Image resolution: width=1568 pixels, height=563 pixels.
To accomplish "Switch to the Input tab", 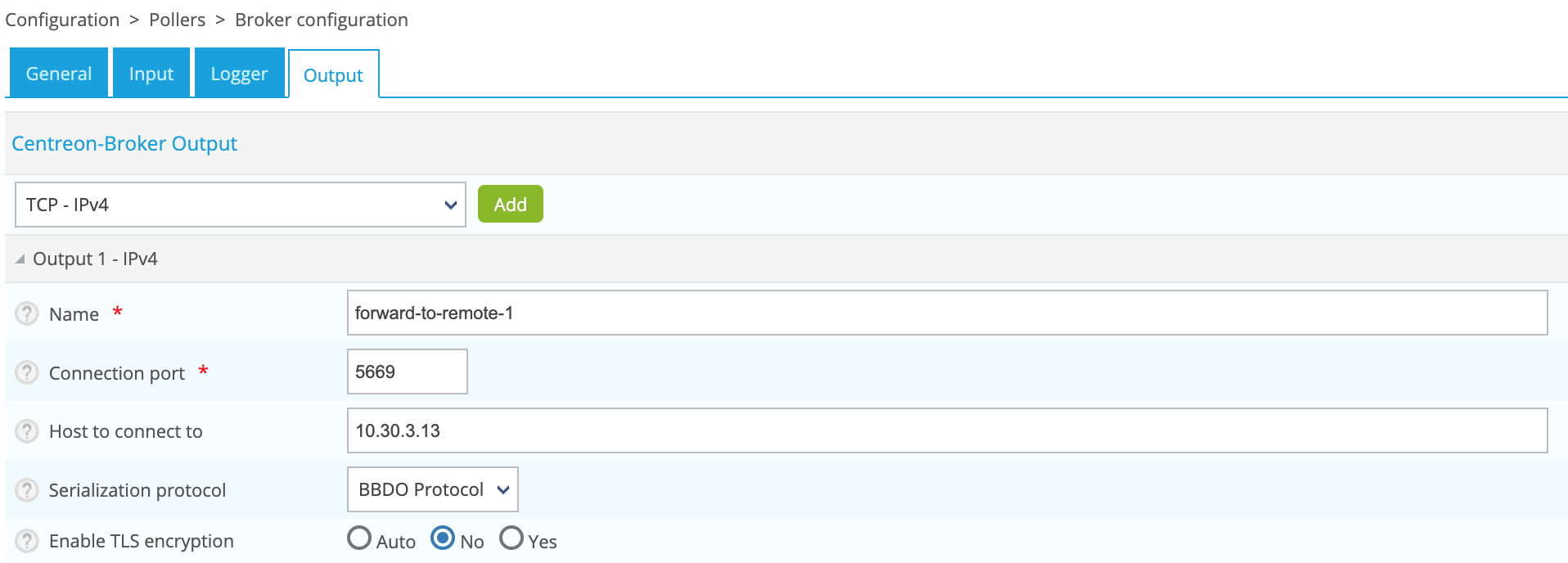I will [151, 74].
